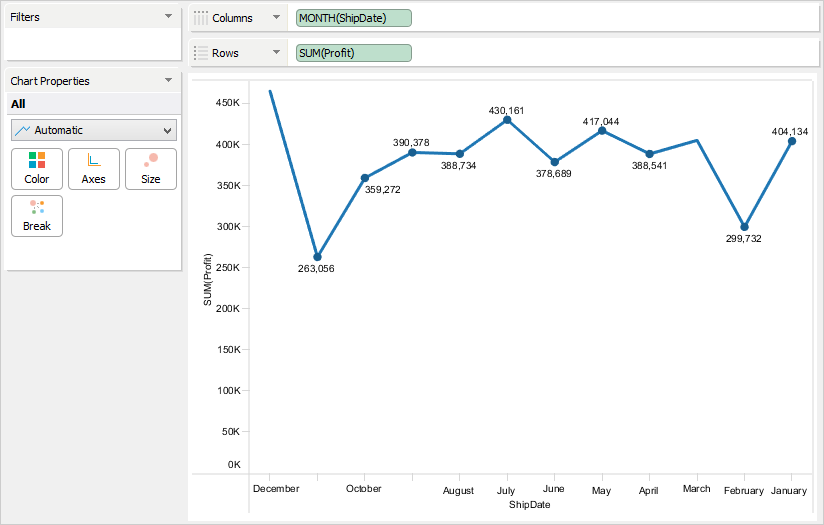
Task: Click the Columns shelf grid icon
Action: (201, 18)
